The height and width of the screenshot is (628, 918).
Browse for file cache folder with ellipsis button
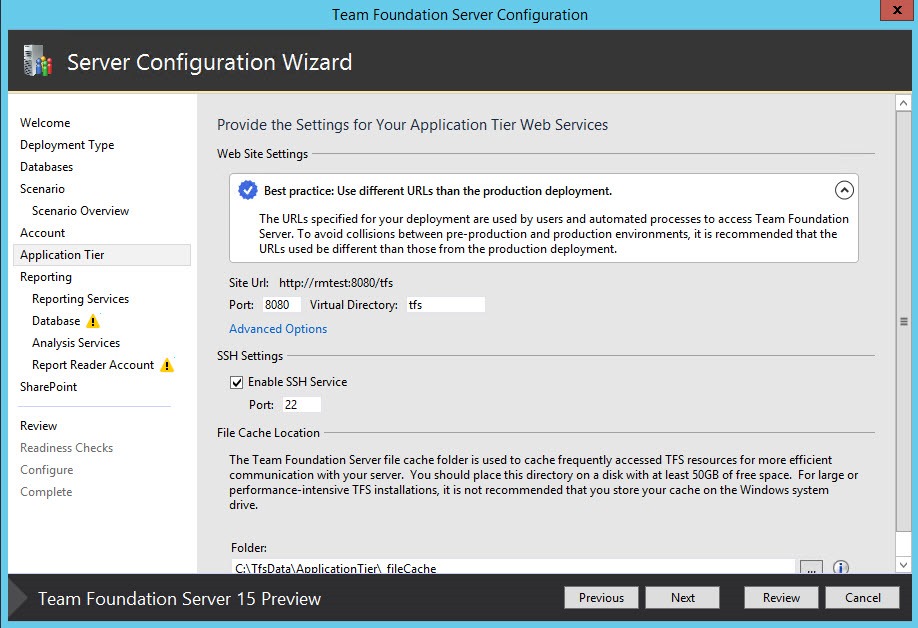[x=811, y=567]
